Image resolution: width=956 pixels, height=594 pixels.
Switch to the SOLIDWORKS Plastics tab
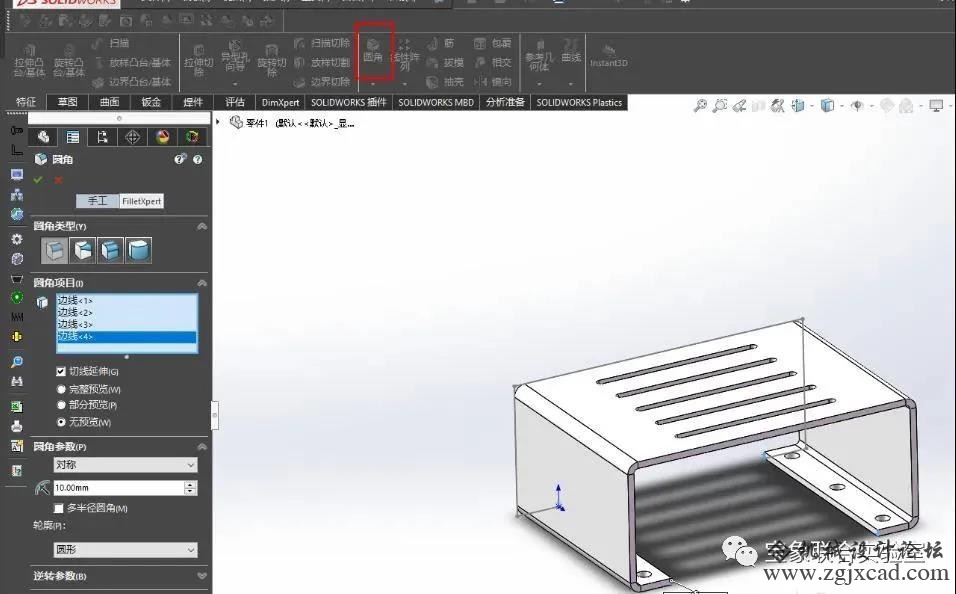point(579,102)
